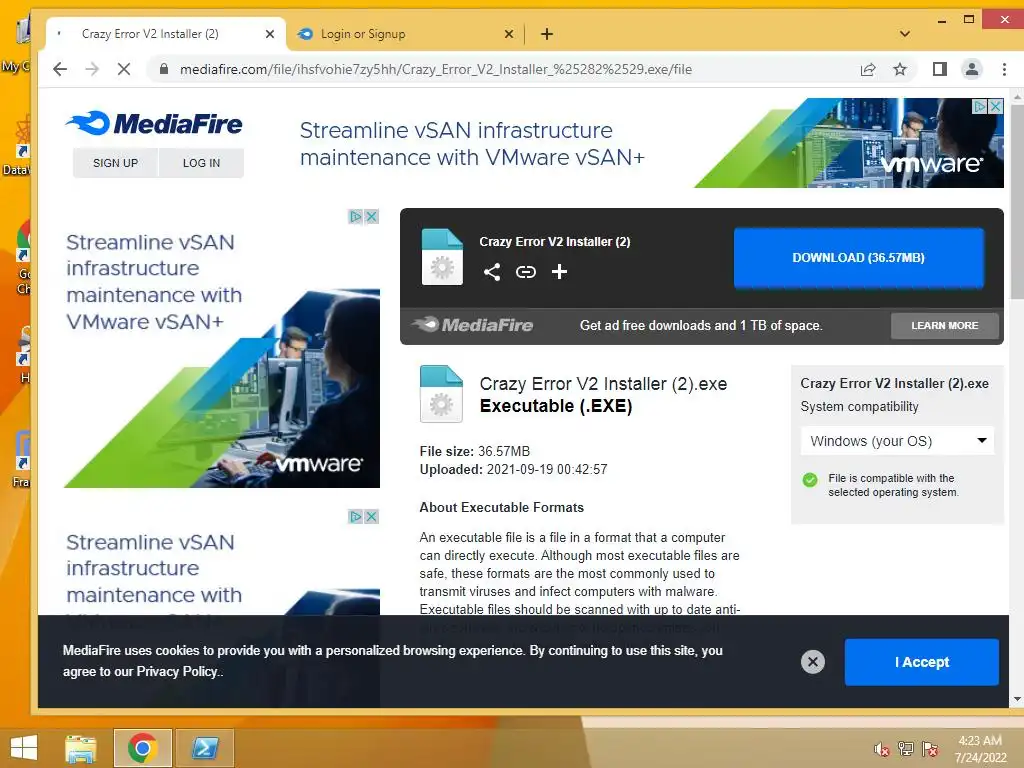
Task: Share this page icon in address bar
Action: [x=868, y=69]
